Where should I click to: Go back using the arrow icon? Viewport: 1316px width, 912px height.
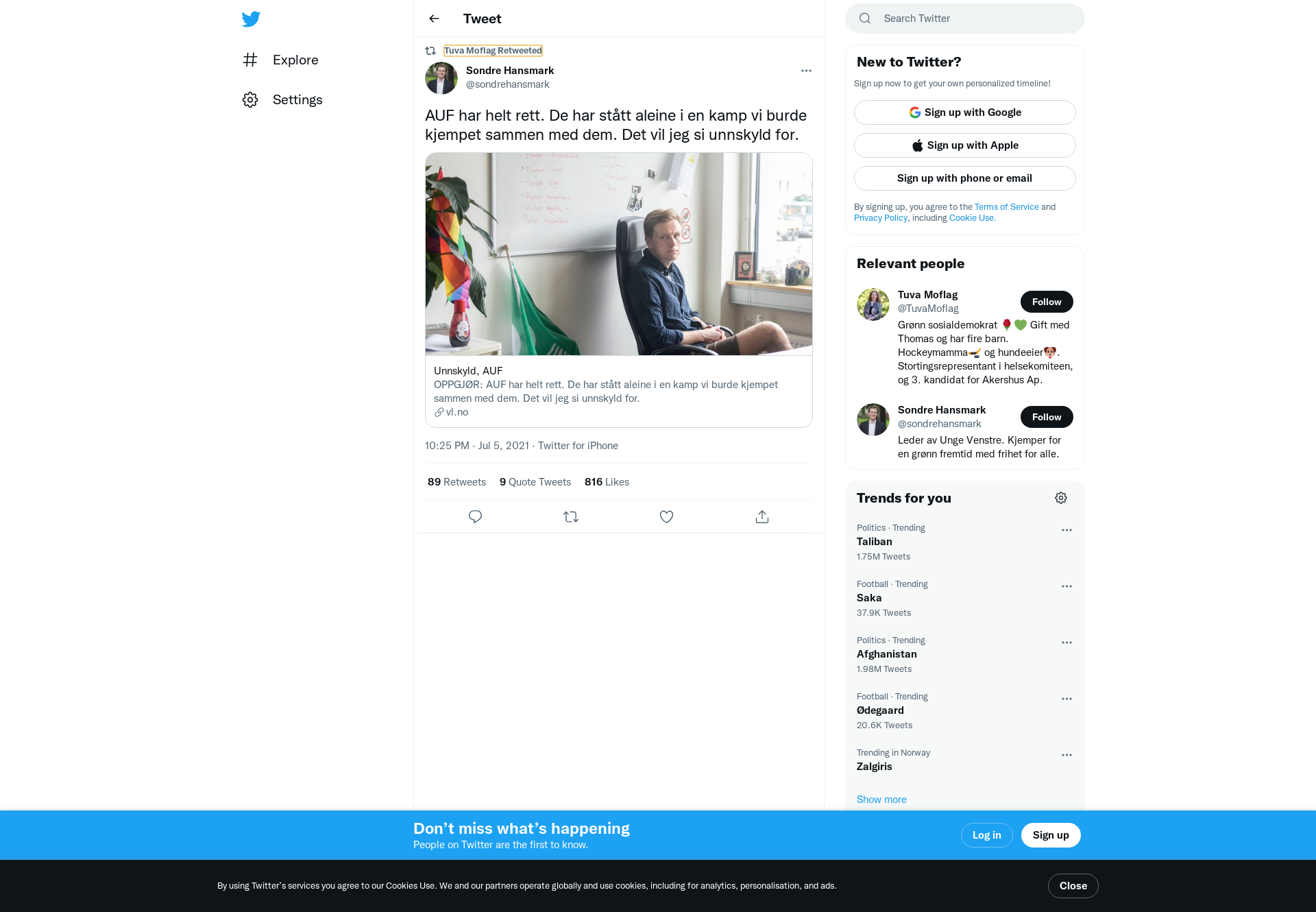coord(434,19)
